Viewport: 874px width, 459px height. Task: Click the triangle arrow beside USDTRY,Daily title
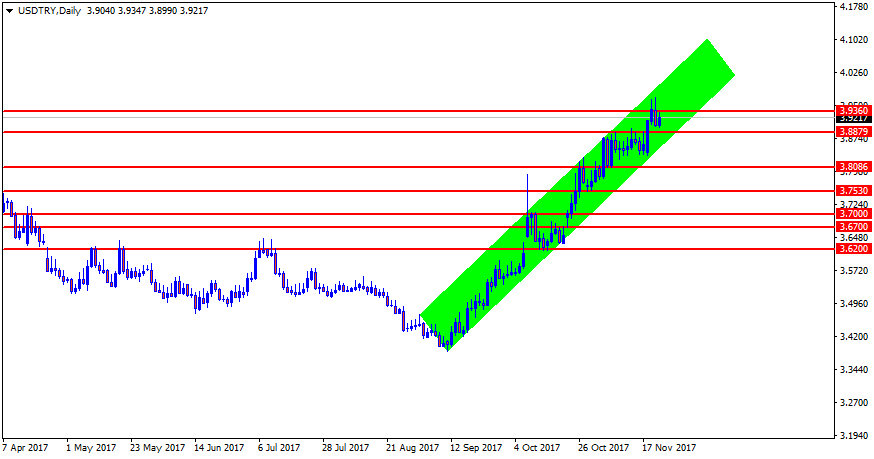pyautogui.click(x=9, y=11)
